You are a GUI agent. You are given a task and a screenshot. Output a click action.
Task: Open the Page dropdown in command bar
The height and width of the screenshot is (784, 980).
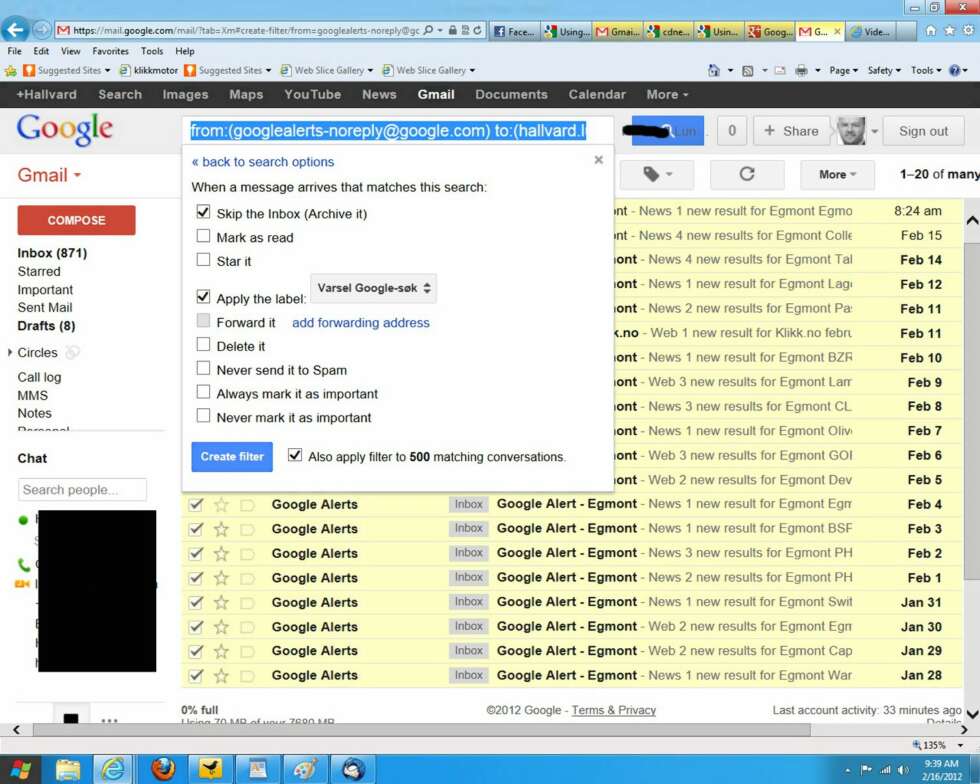(843, 71)
